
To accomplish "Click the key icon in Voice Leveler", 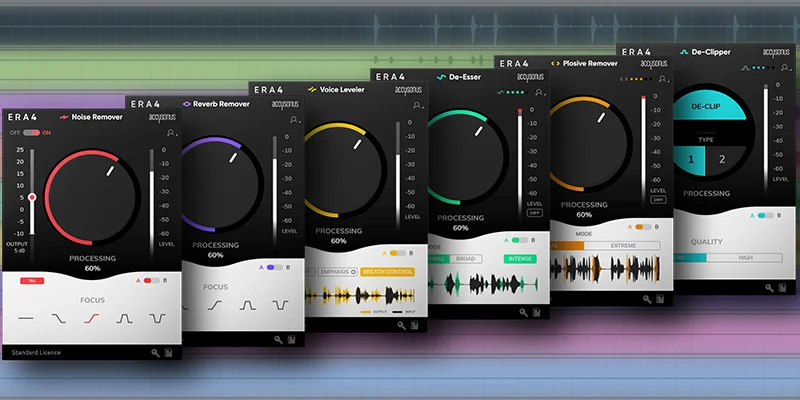I will point(402,326).
